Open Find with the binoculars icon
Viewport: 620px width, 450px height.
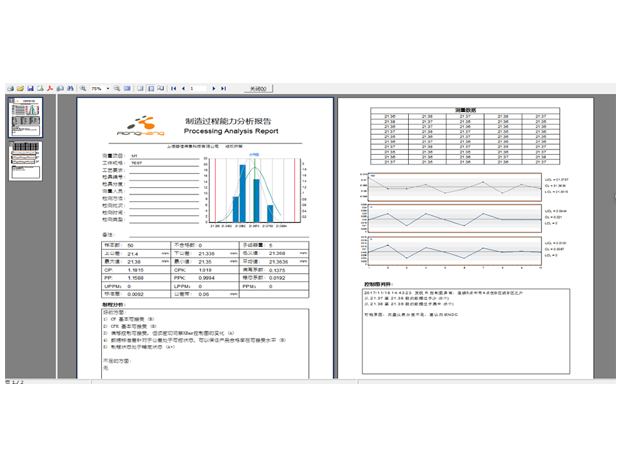[71, 88]
